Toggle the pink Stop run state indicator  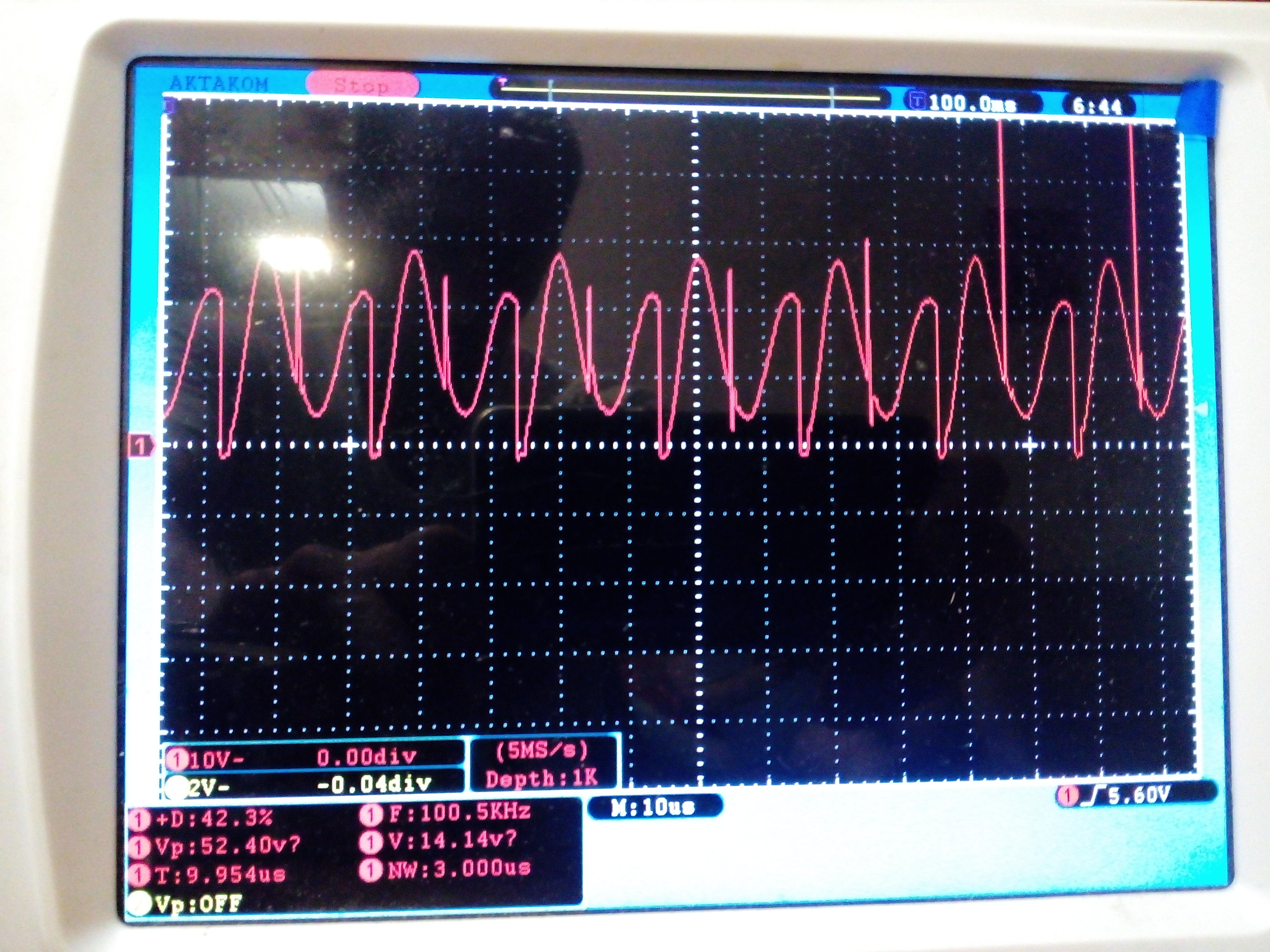pos(362,86)
